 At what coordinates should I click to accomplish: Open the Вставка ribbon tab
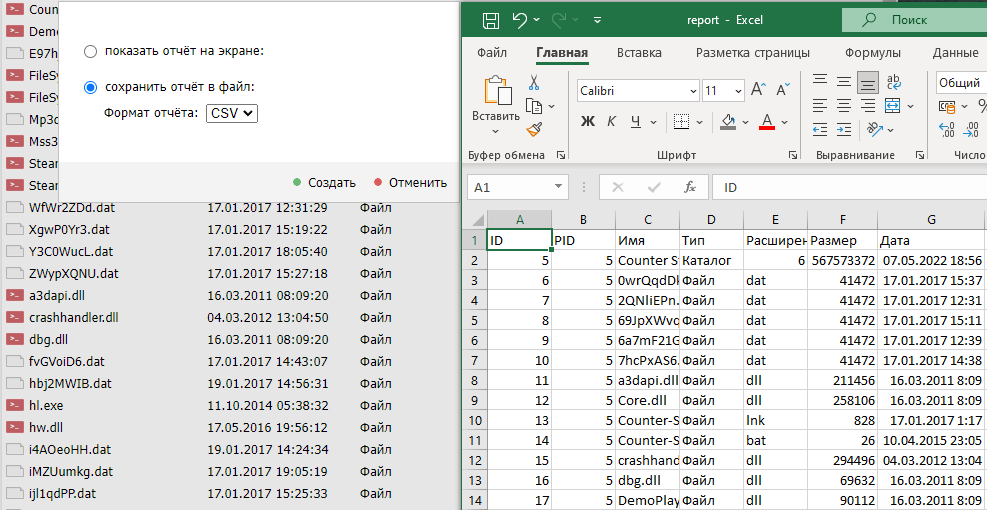click(639, 53)
